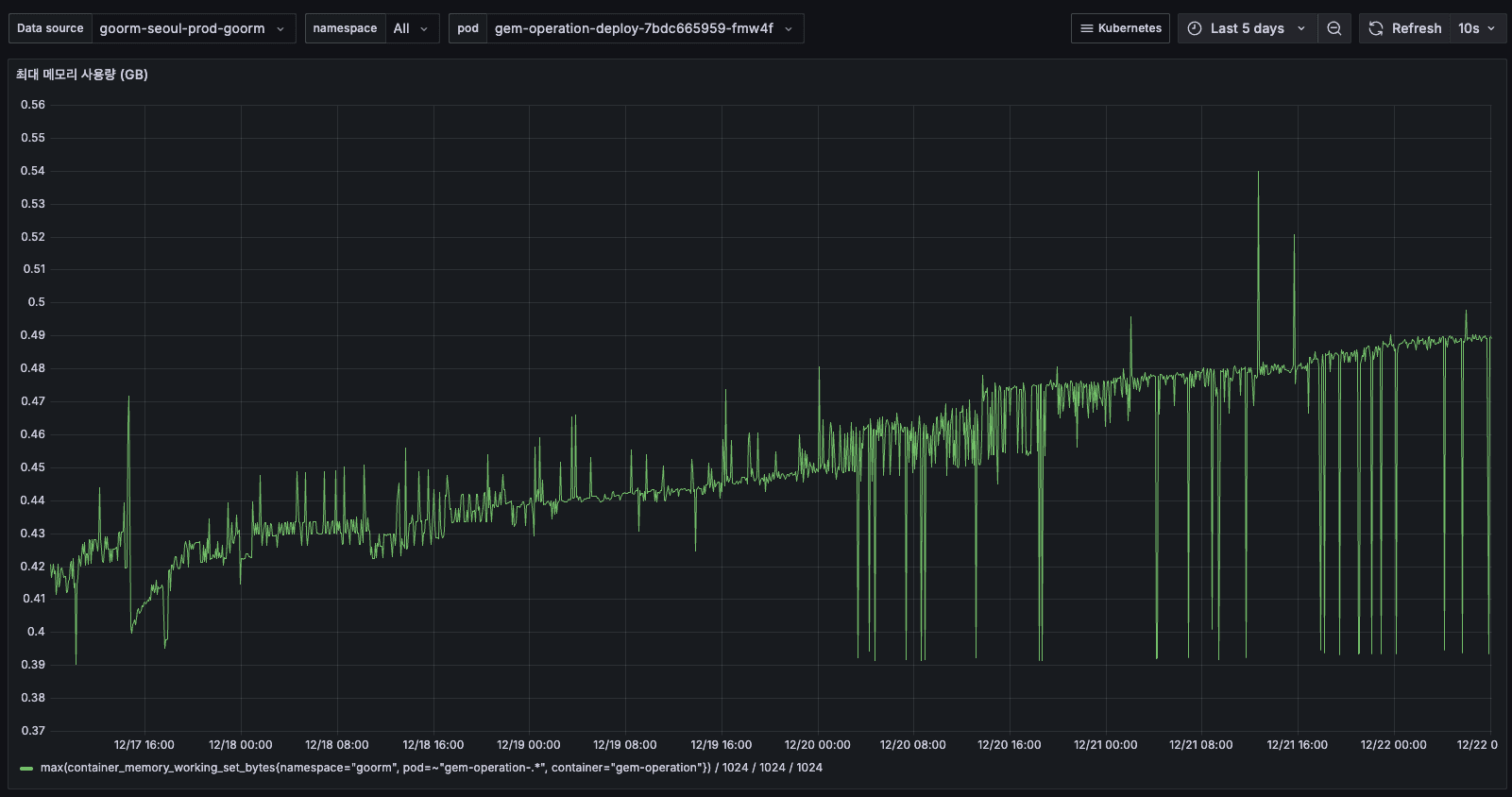Viewport: 1512px width, 797px height.
Task: Click the hamburger icon beside Kubernetes
Action: point(1087,28)
